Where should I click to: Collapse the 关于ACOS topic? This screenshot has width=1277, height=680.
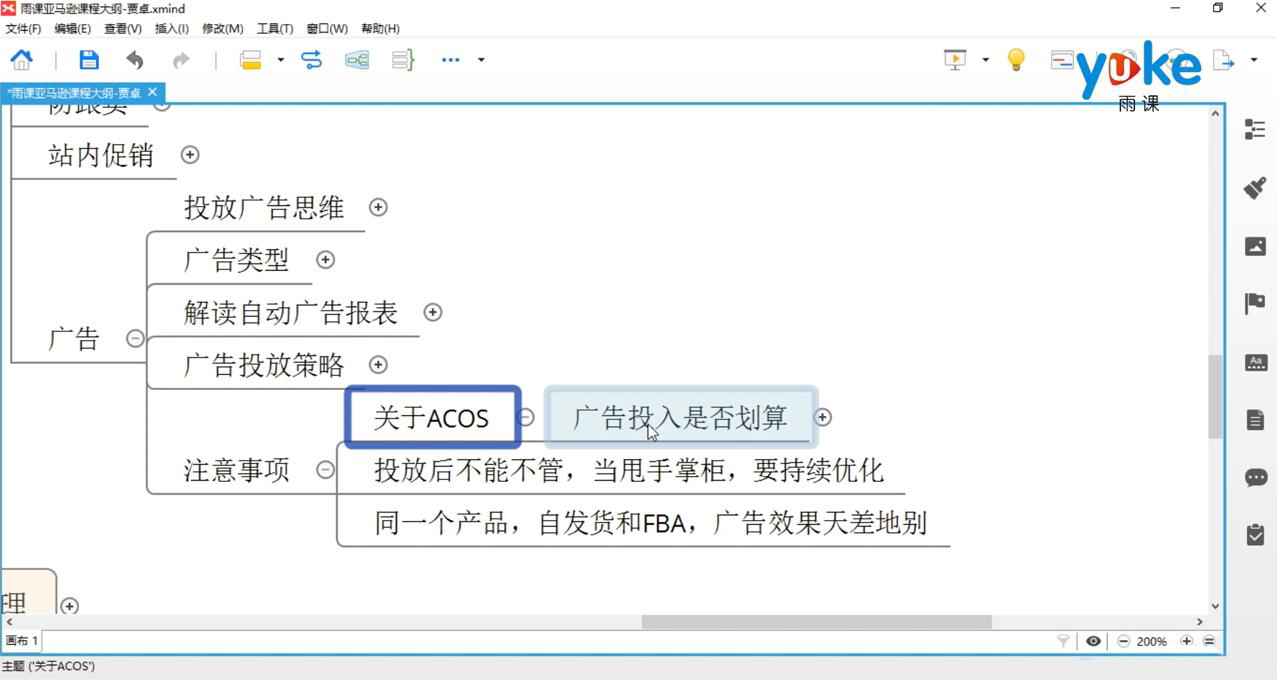point(526,417)
